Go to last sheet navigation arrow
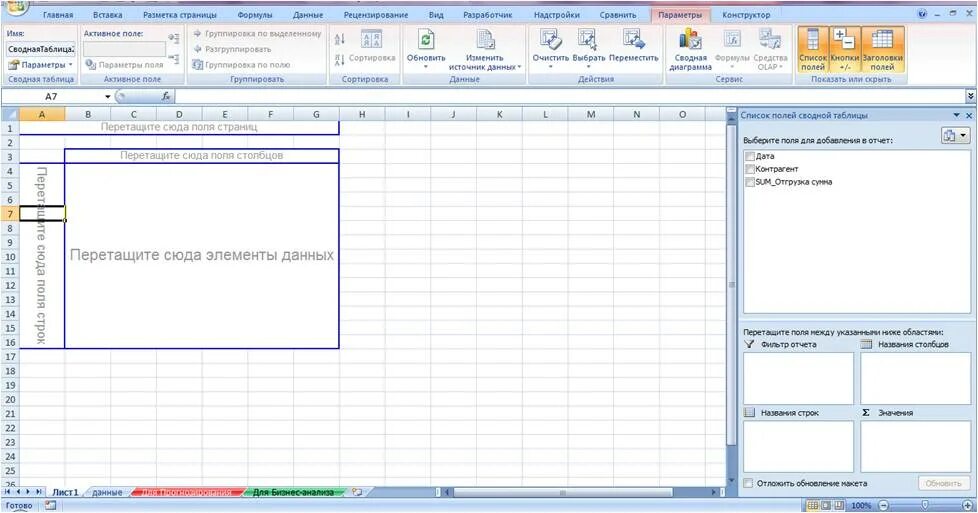 (x=39, y=492)
